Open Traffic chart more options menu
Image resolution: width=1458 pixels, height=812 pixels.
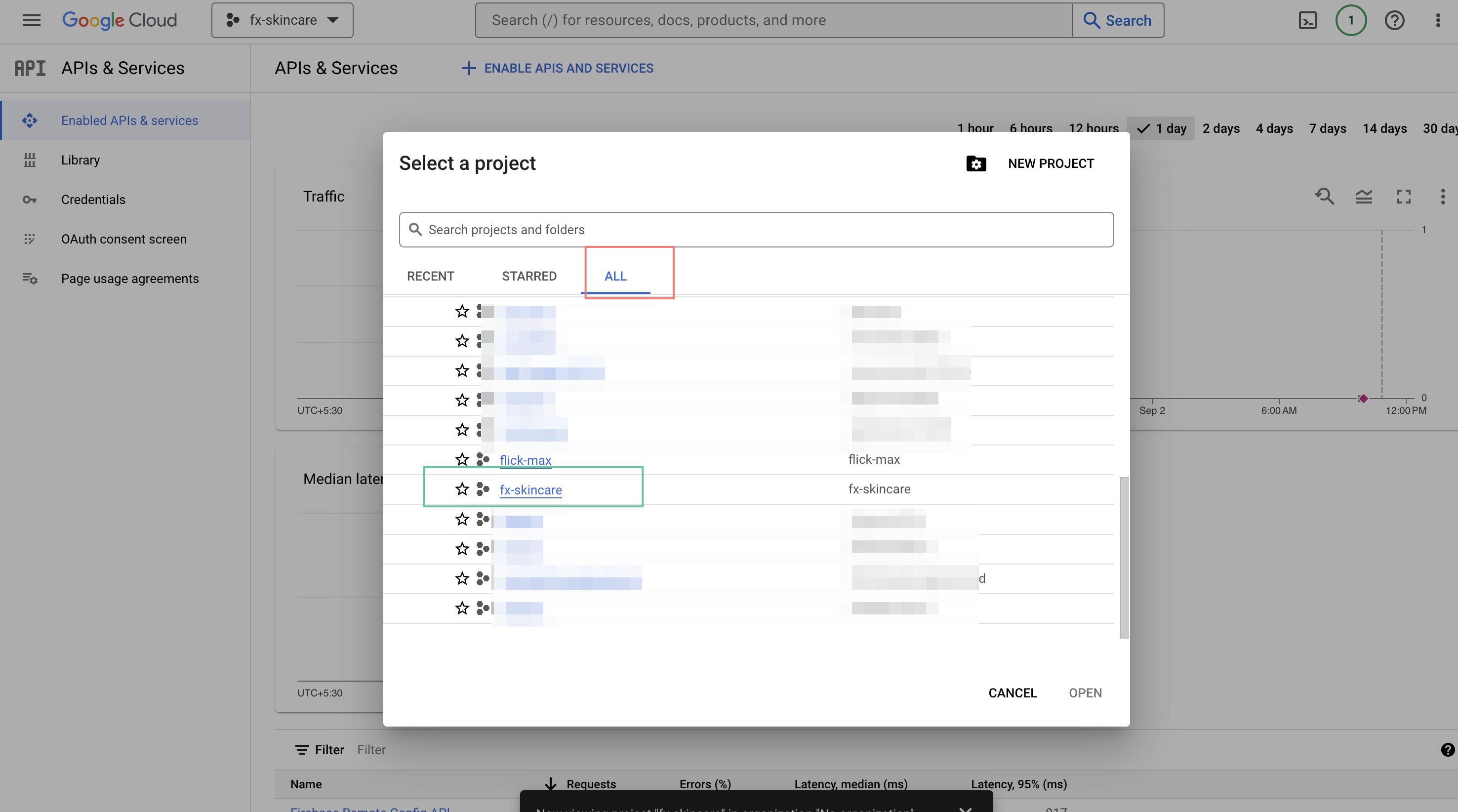[1443, 197]
